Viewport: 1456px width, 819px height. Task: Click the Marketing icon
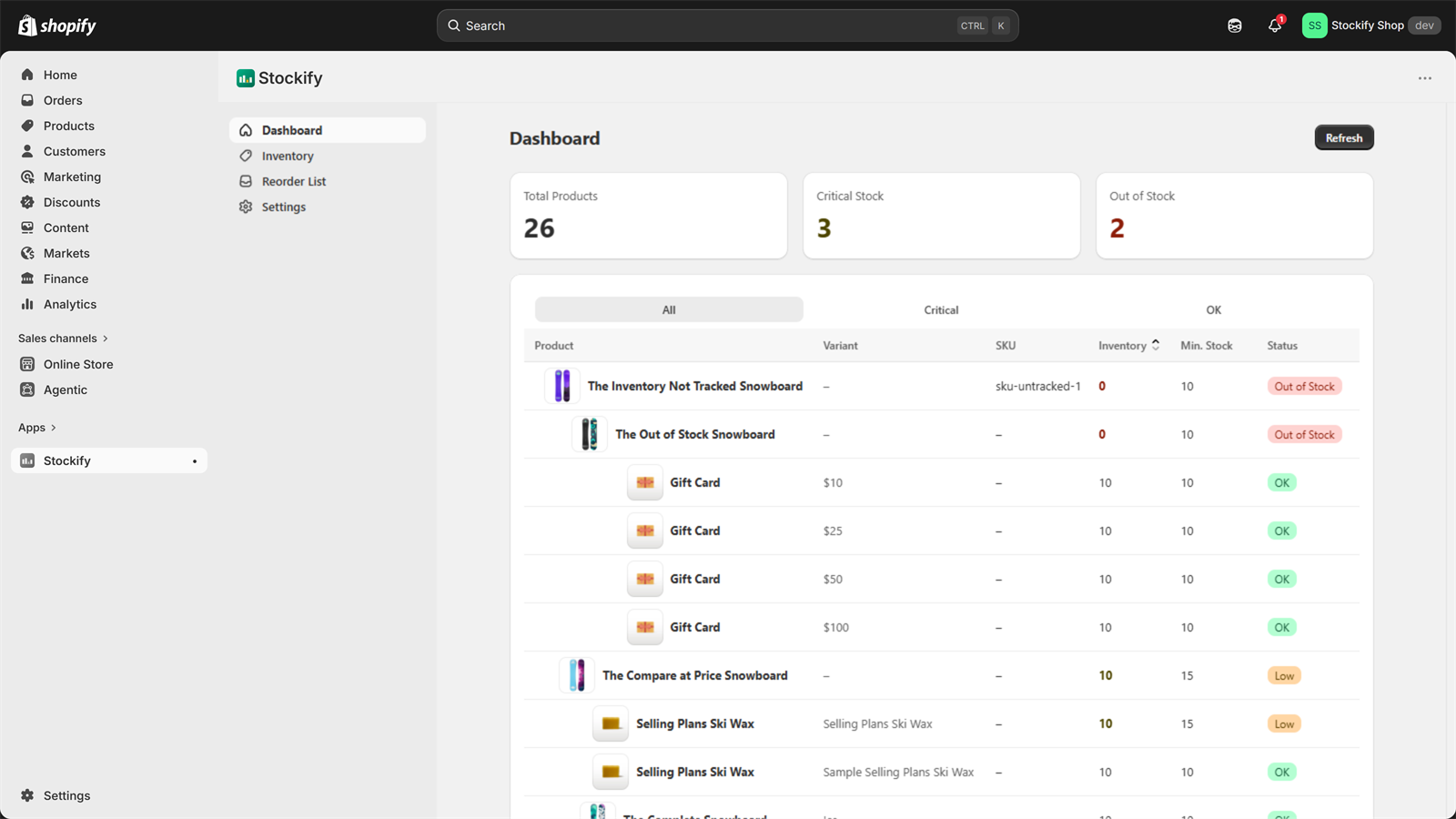coord(27,177)
